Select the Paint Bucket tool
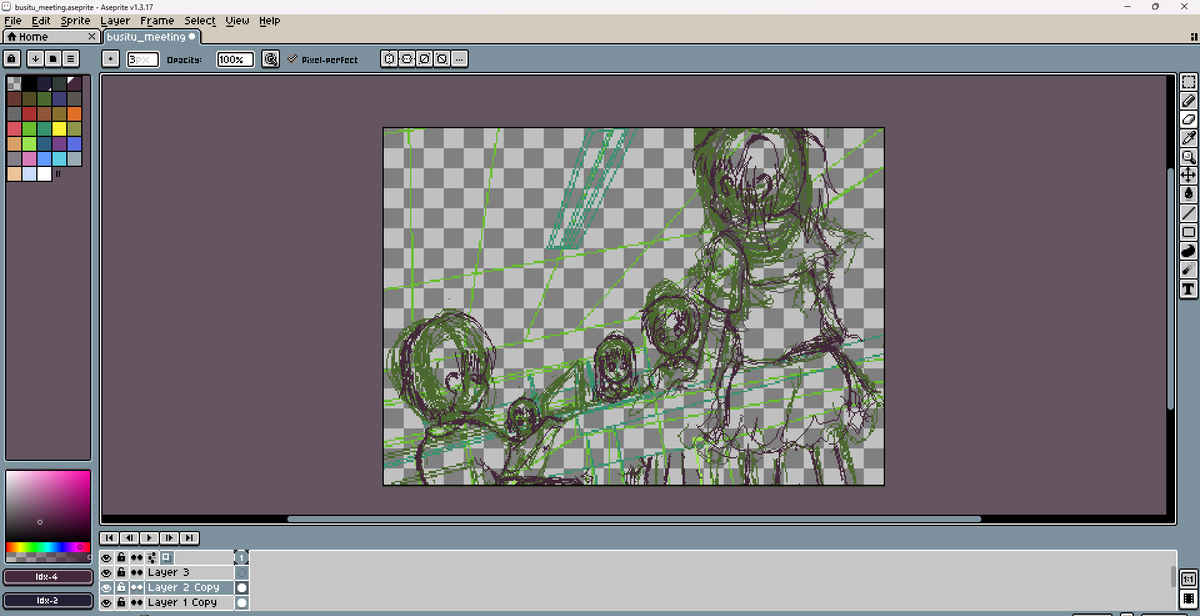 click(1189, 194)
